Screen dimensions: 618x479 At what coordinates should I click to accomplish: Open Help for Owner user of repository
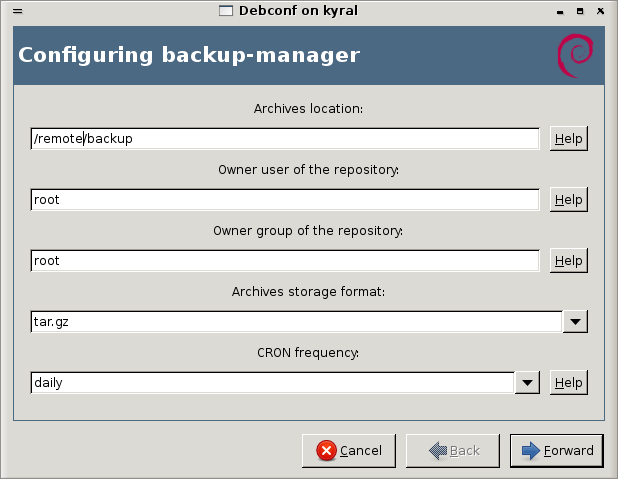coord(569,200)
